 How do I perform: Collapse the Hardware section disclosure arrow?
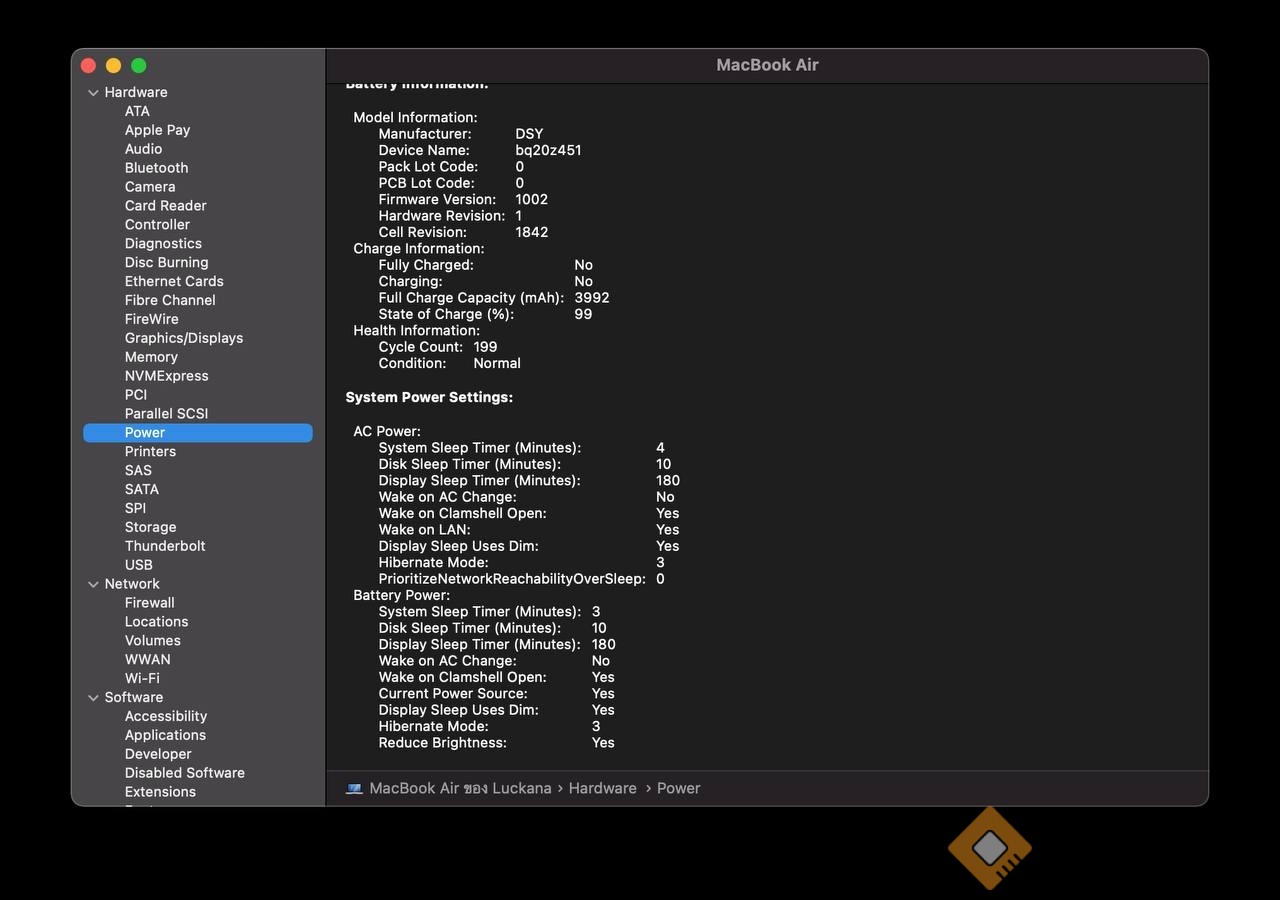tap(93, 93)
